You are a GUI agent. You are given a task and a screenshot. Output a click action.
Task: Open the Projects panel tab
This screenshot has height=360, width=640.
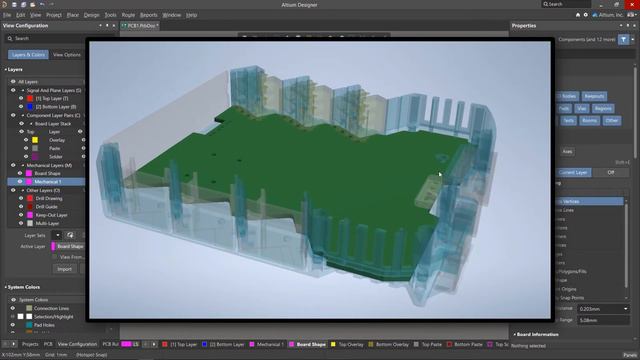point(30,344)
